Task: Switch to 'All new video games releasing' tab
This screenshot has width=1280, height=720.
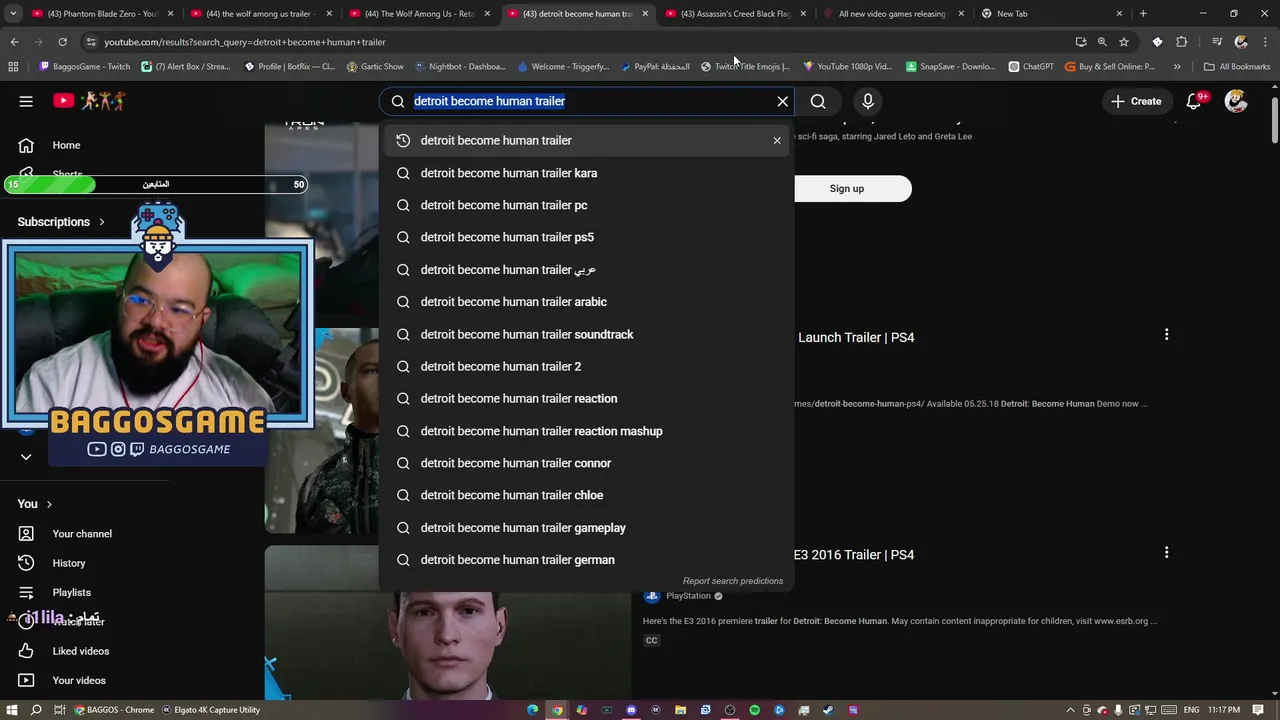Action: pos(892,14)
